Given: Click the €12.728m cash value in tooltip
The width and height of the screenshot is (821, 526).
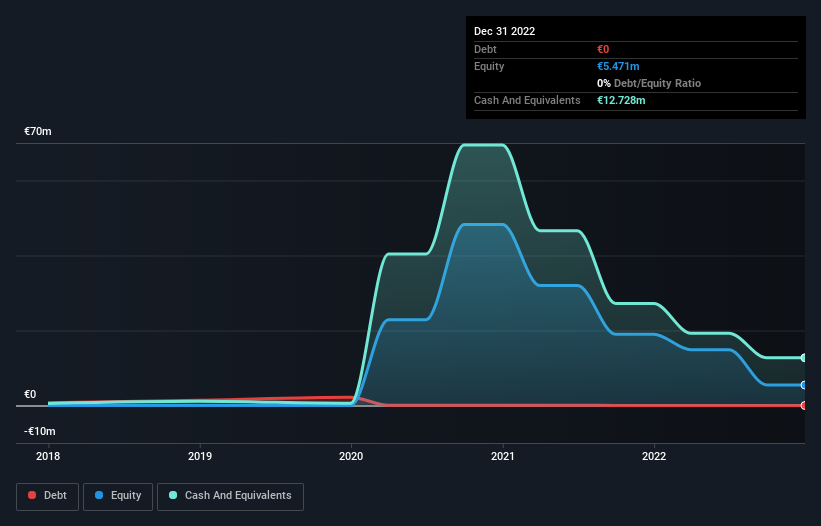Looking at the screenshot, I should coord(621,100).
